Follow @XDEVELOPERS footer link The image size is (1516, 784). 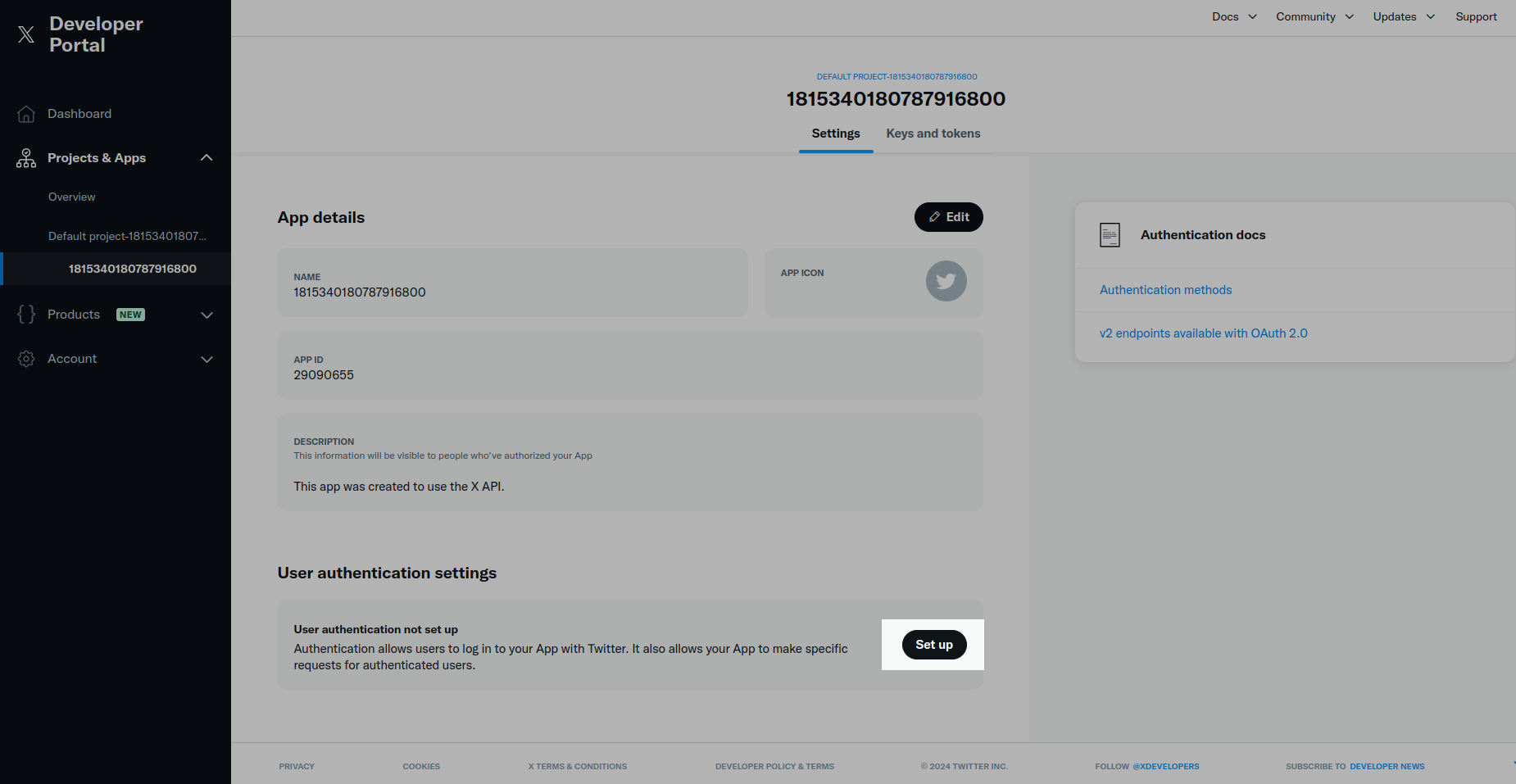click(1166, 767)
